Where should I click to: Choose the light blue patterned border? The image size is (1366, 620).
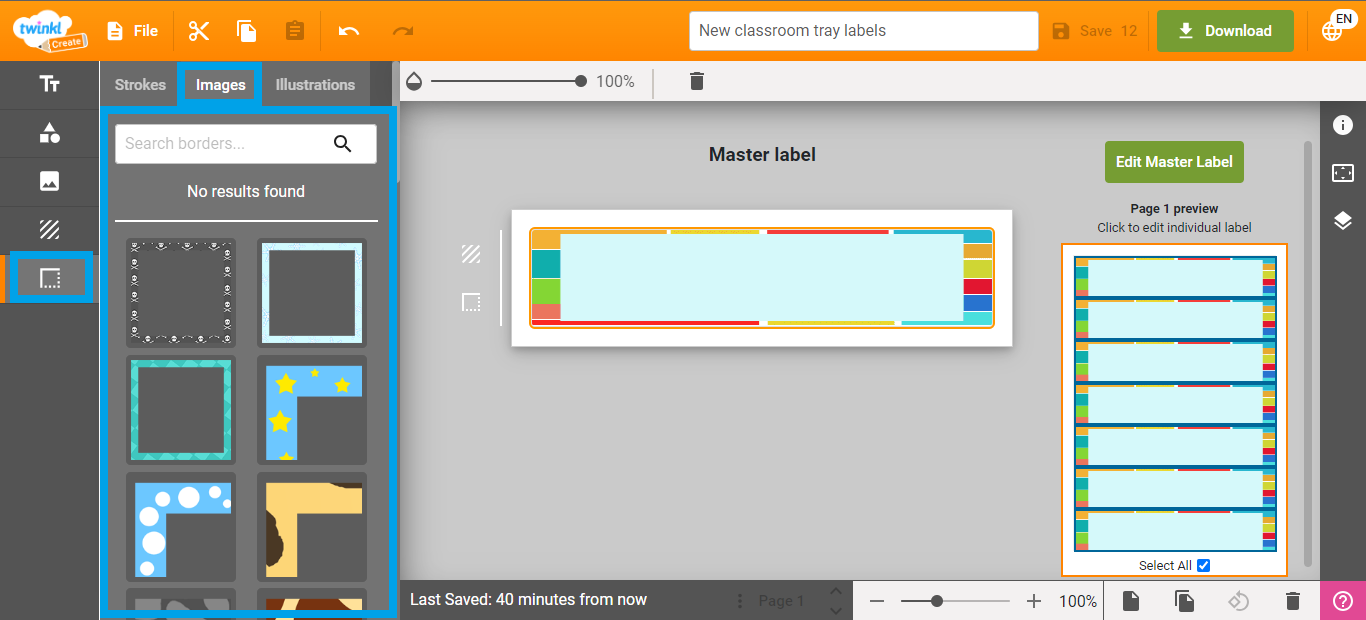click(x=312, y=292)
